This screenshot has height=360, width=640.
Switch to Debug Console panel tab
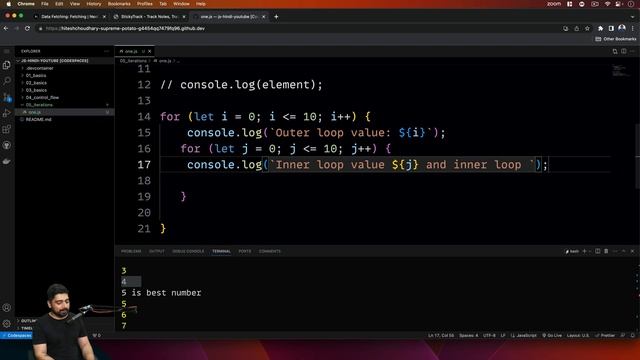pos(188,251)
